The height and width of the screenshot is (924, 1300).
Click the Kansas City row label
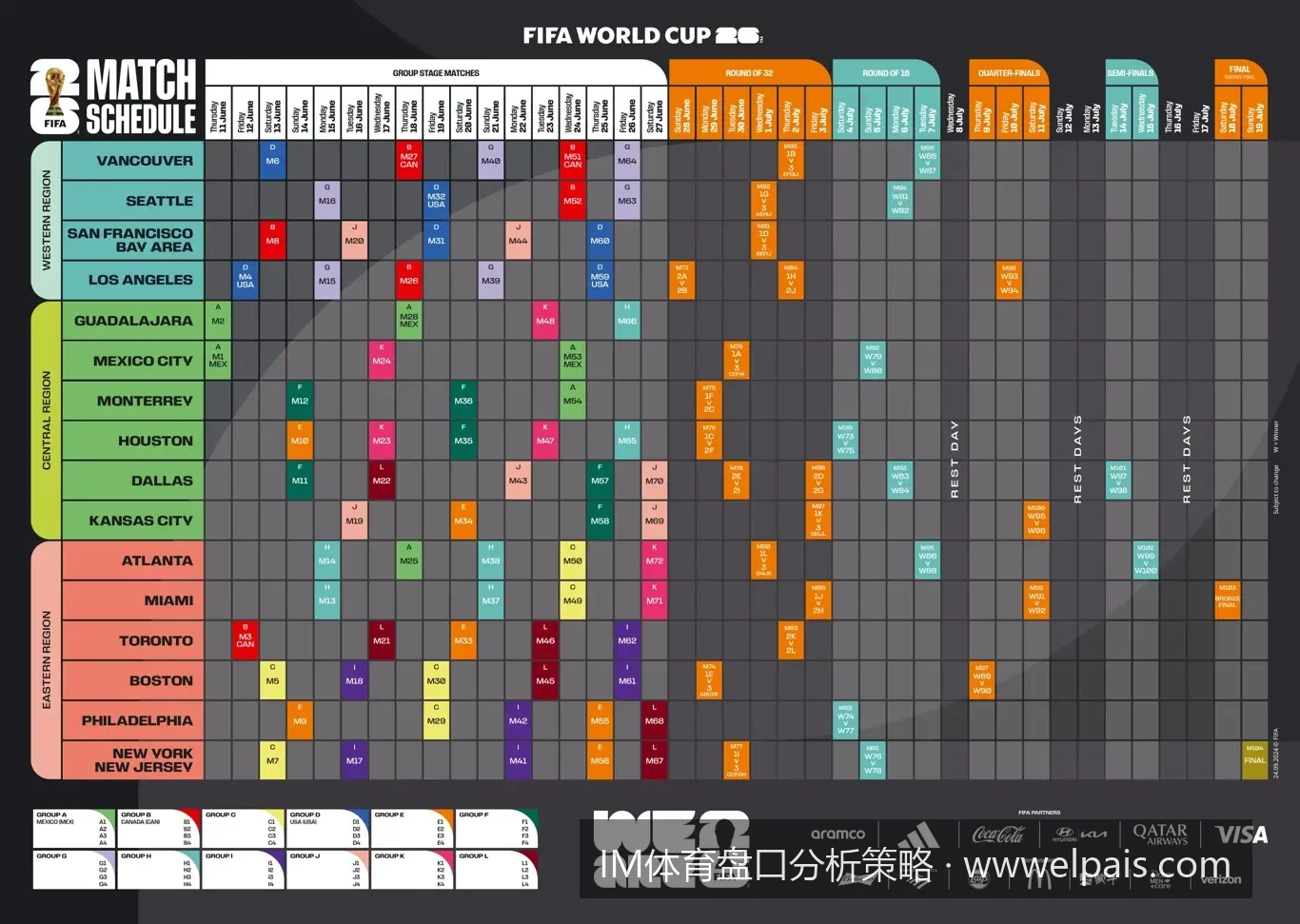pos(133,521)
